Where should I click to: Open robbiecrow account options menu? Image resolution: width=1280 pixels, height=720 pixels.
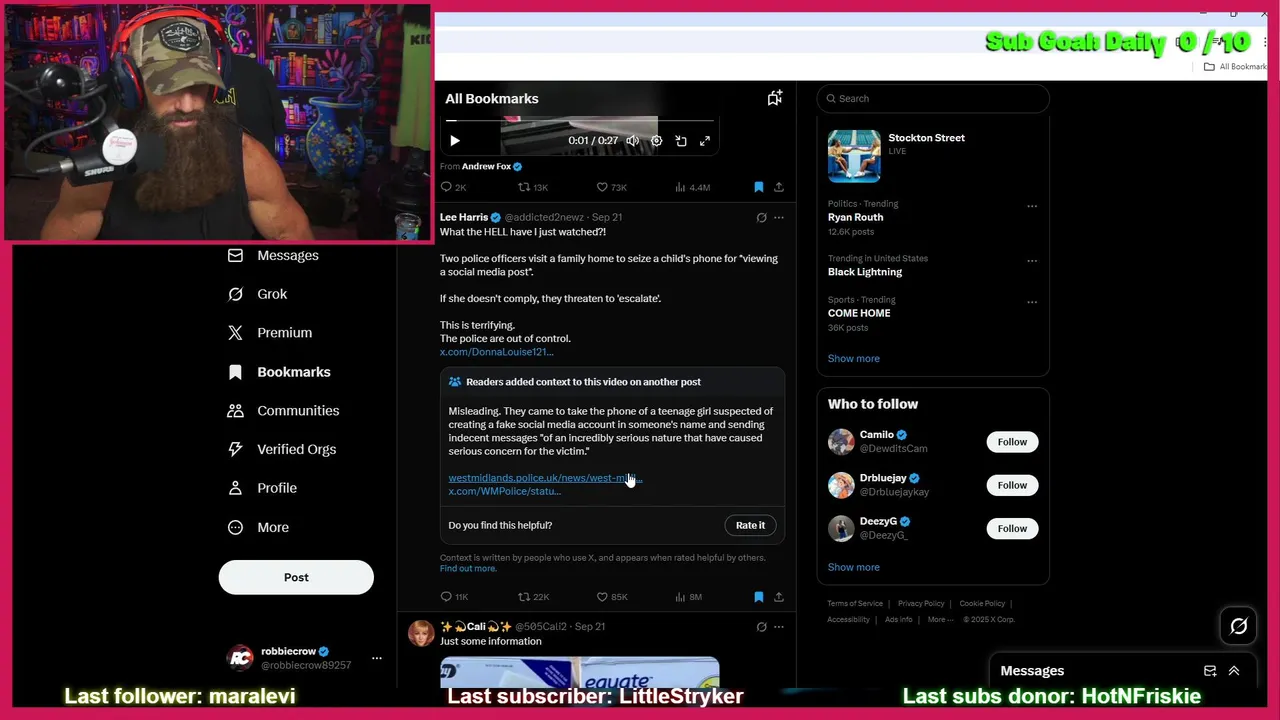[x=377, y=658]
